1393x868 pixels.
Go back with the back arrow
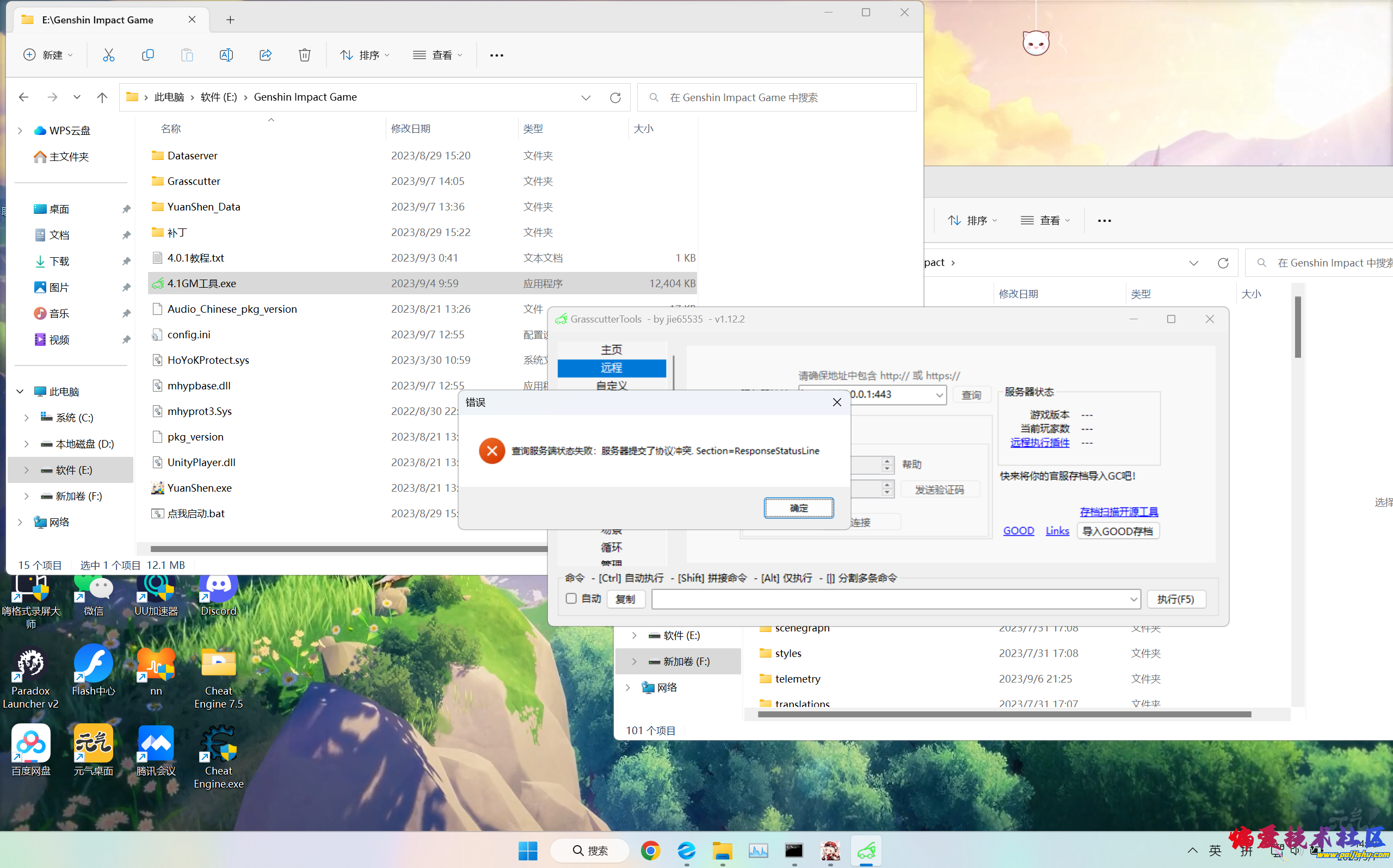23,97
